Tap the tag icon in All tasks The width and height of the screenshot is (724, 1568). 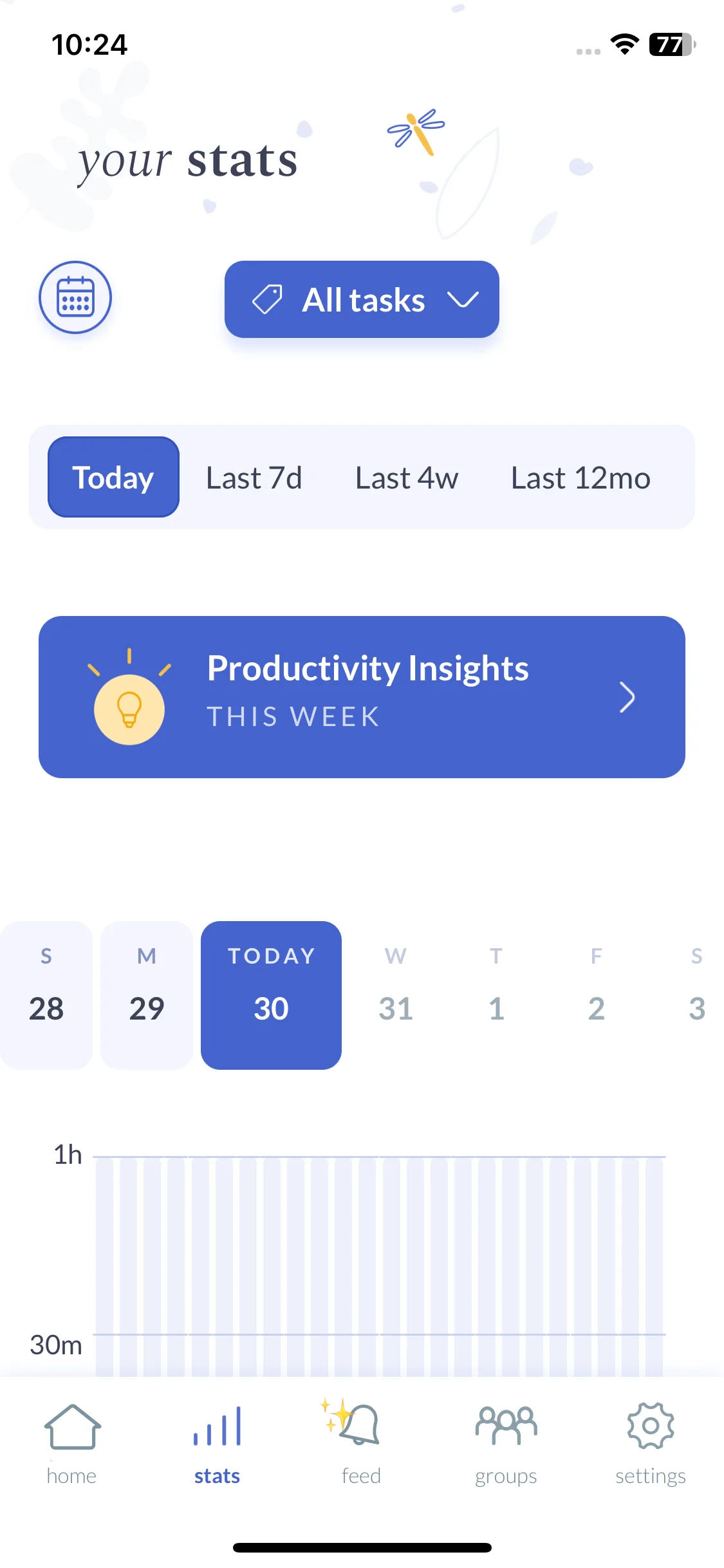pos(267,299)
